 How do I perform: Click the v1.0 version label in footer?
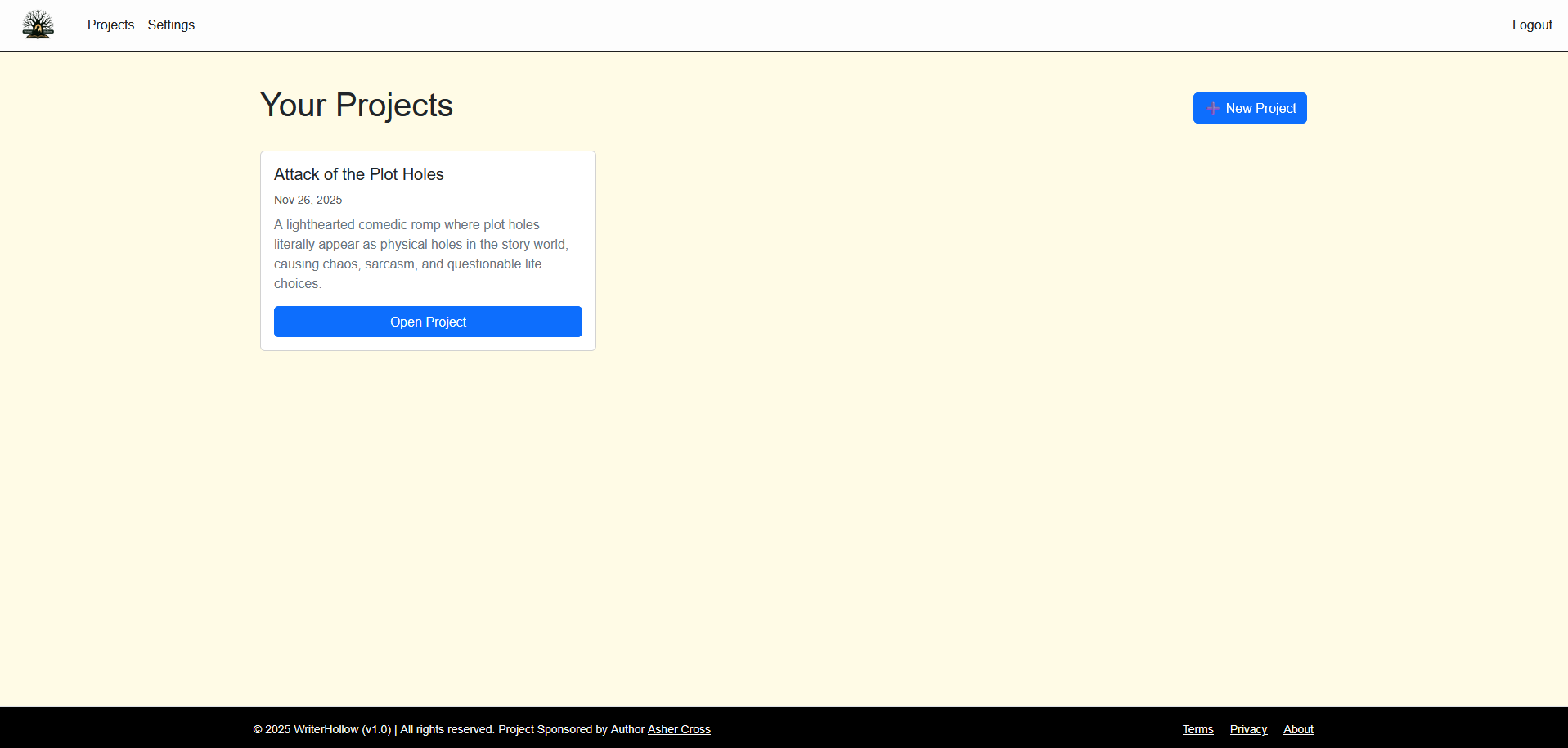376,729
